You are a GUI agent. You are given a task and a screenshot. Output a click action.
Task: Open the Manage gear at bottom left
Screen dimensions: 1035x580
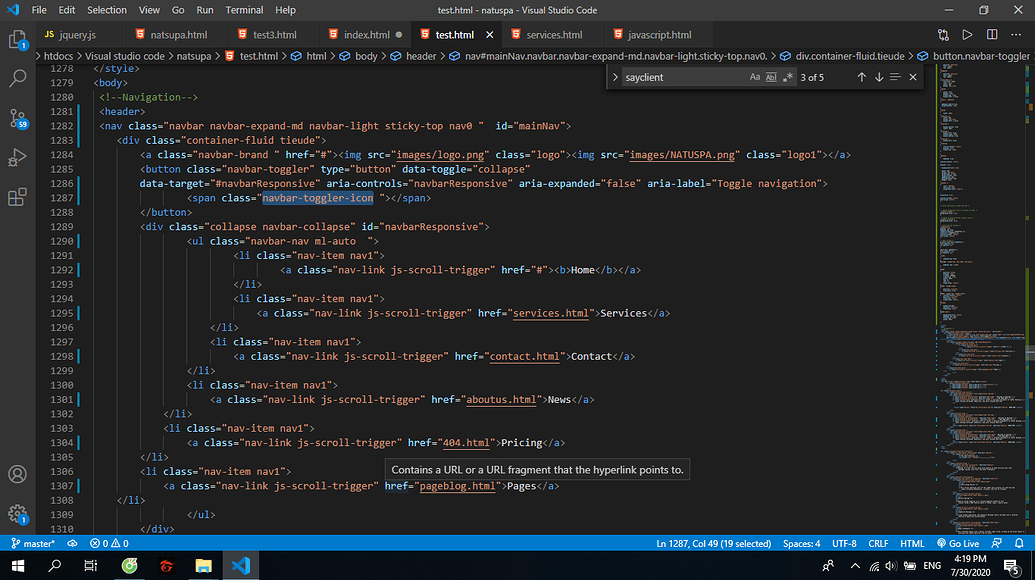click(18, 513)
